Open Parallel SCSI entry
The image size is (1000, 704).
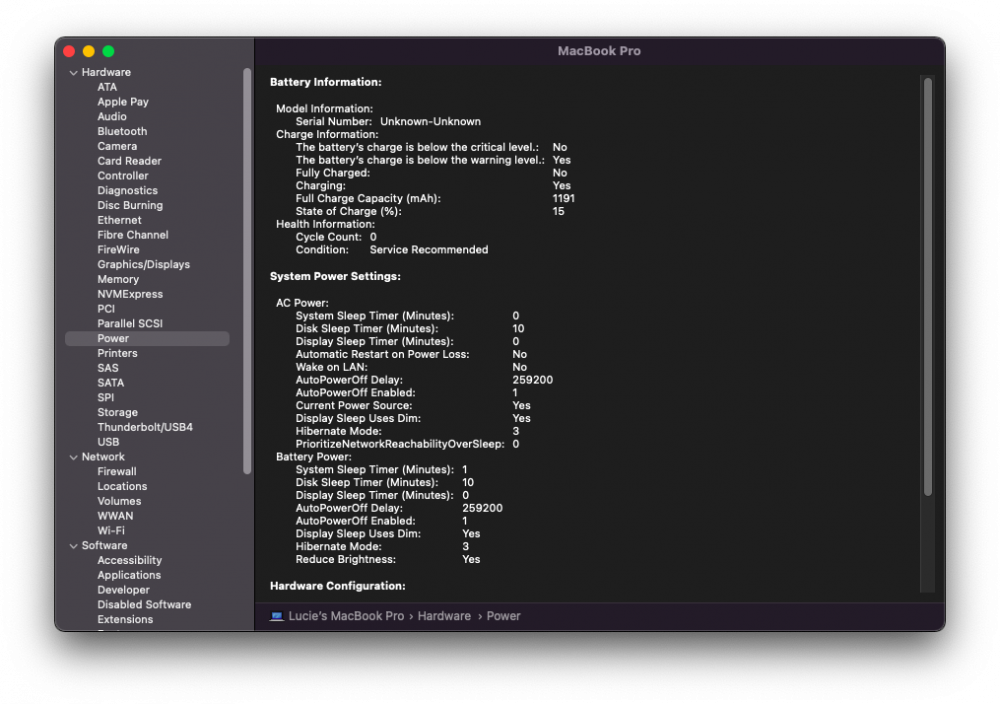tap(129, 323)
